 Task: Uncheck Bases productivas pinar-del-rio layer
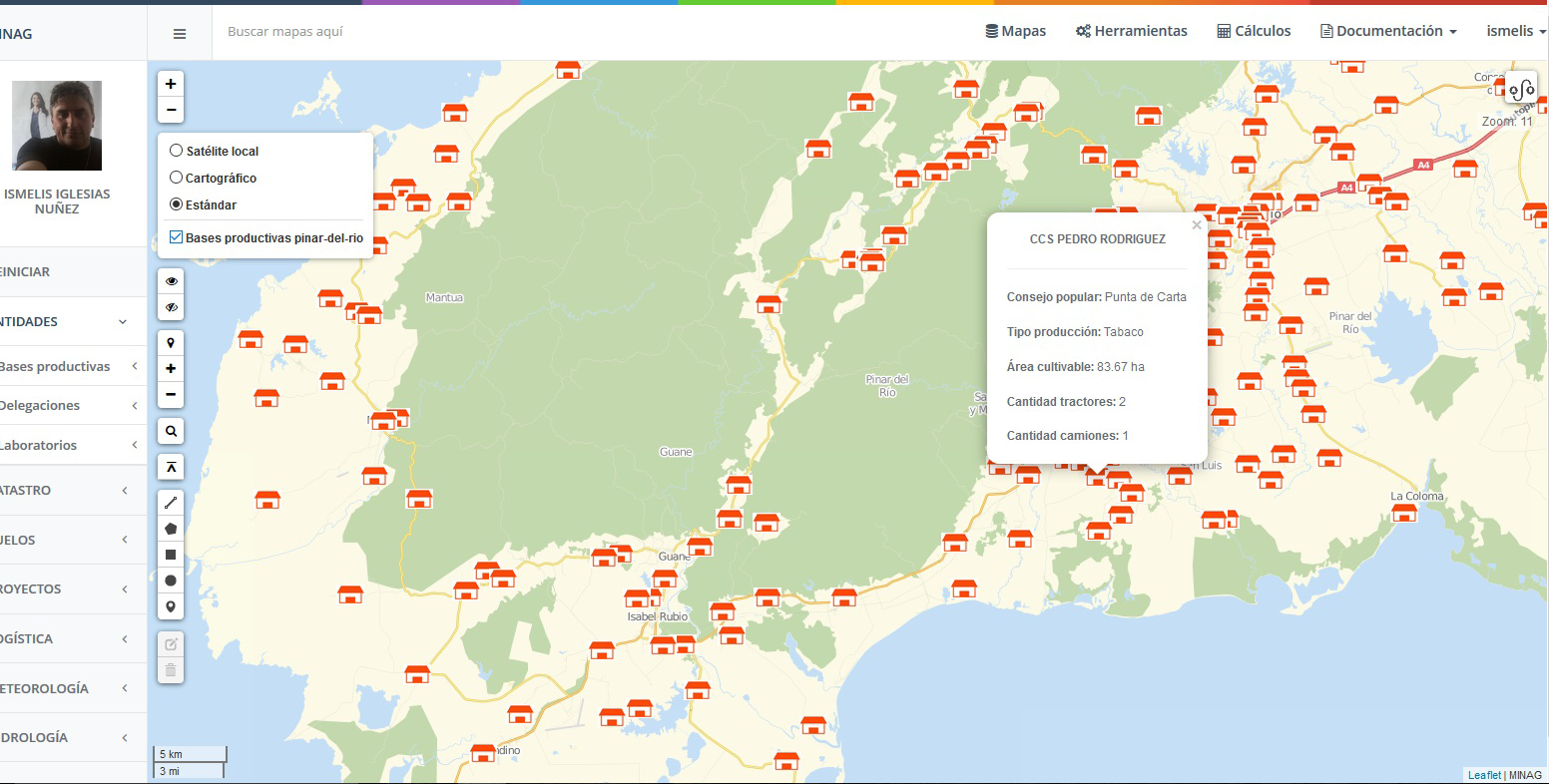[177, 237]
